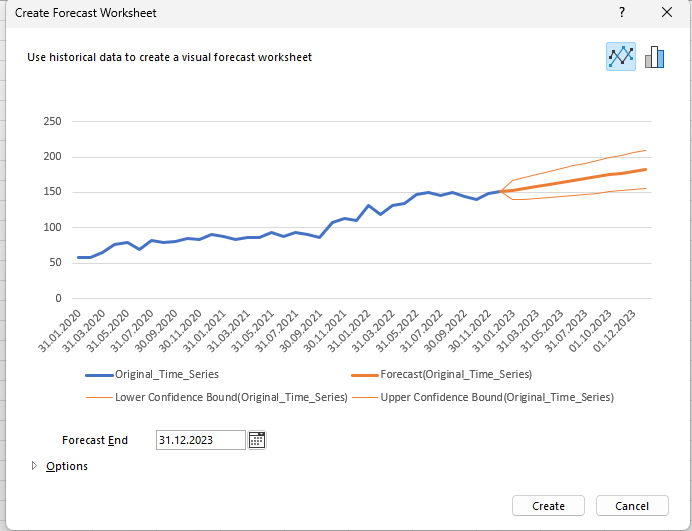The image size is (692, 531).
Task: Expand the Options disclosure triangle
Action: point(34,466)
